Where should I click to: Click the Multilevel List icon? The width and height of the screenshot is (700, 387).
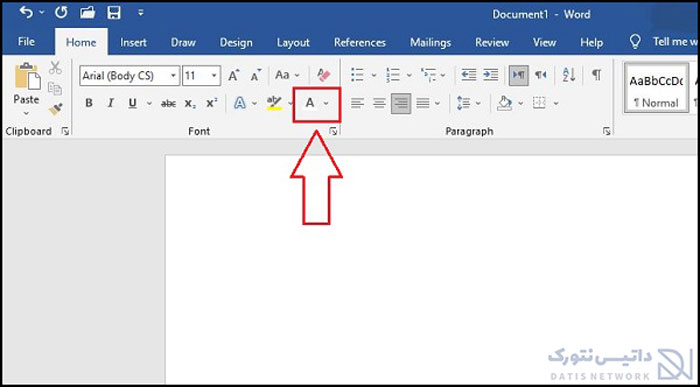pos(429,75)
